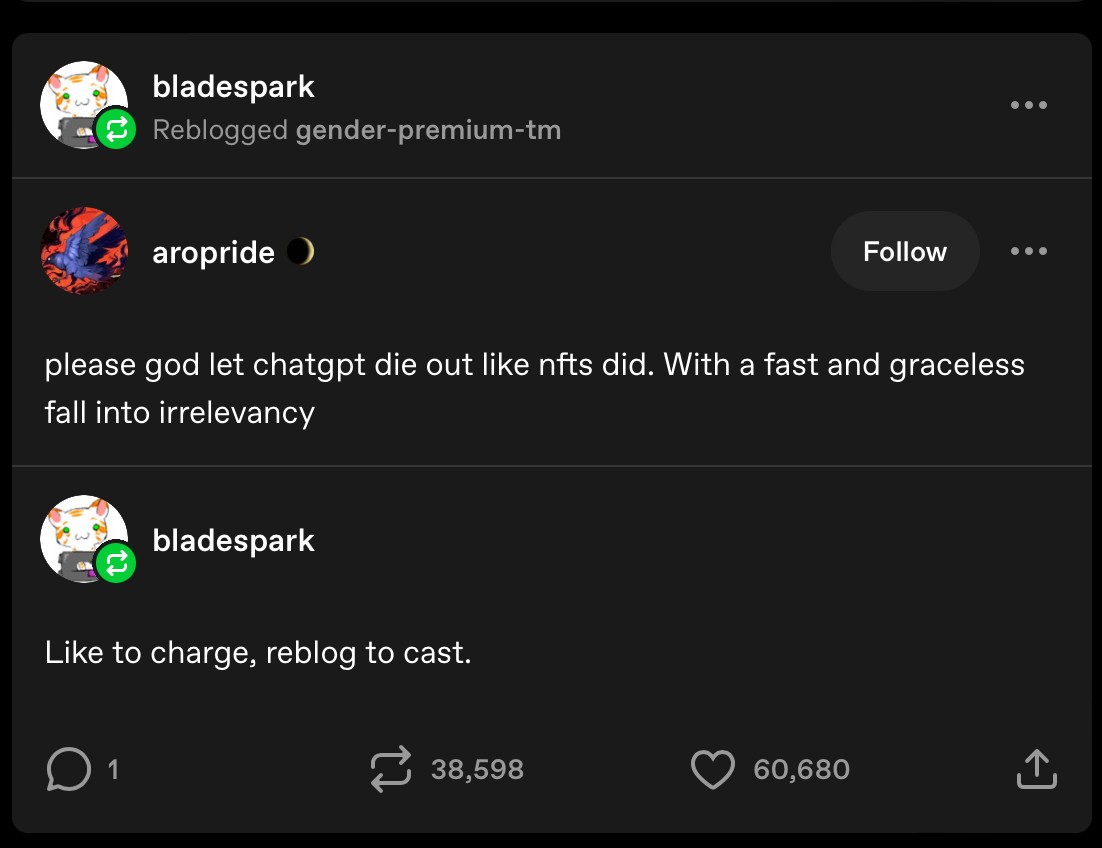
Task: Click aropride's red bird avatar
Action: click(84, 251)
